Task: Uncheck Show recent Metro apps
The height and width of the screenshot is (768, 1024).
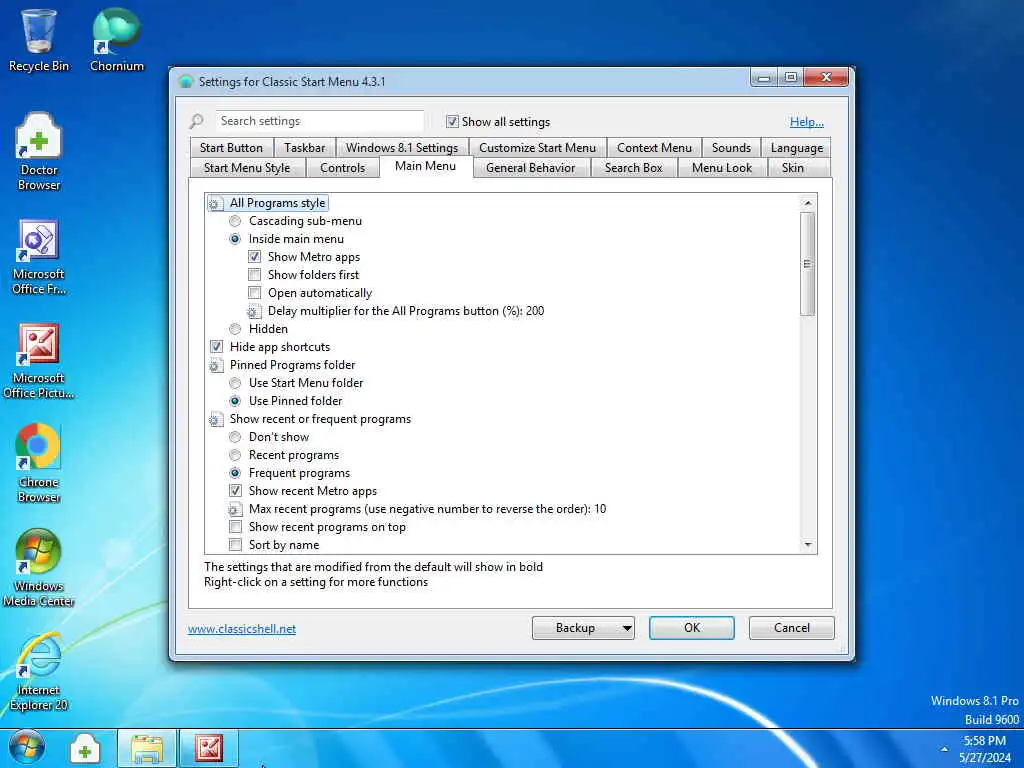Action: (x=235, y=490)
